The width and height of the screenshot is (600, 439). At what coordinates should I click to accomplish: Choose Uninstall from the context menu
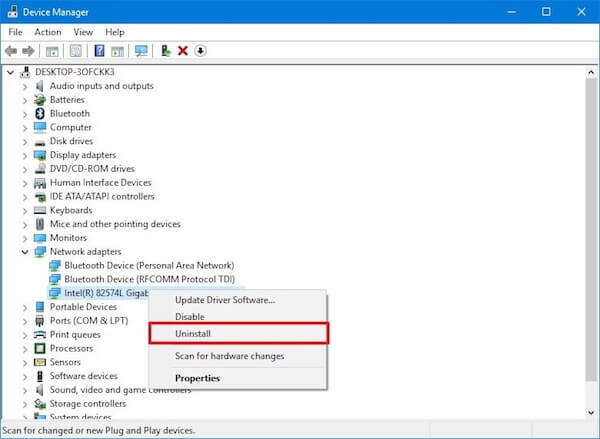click(238, 333)
